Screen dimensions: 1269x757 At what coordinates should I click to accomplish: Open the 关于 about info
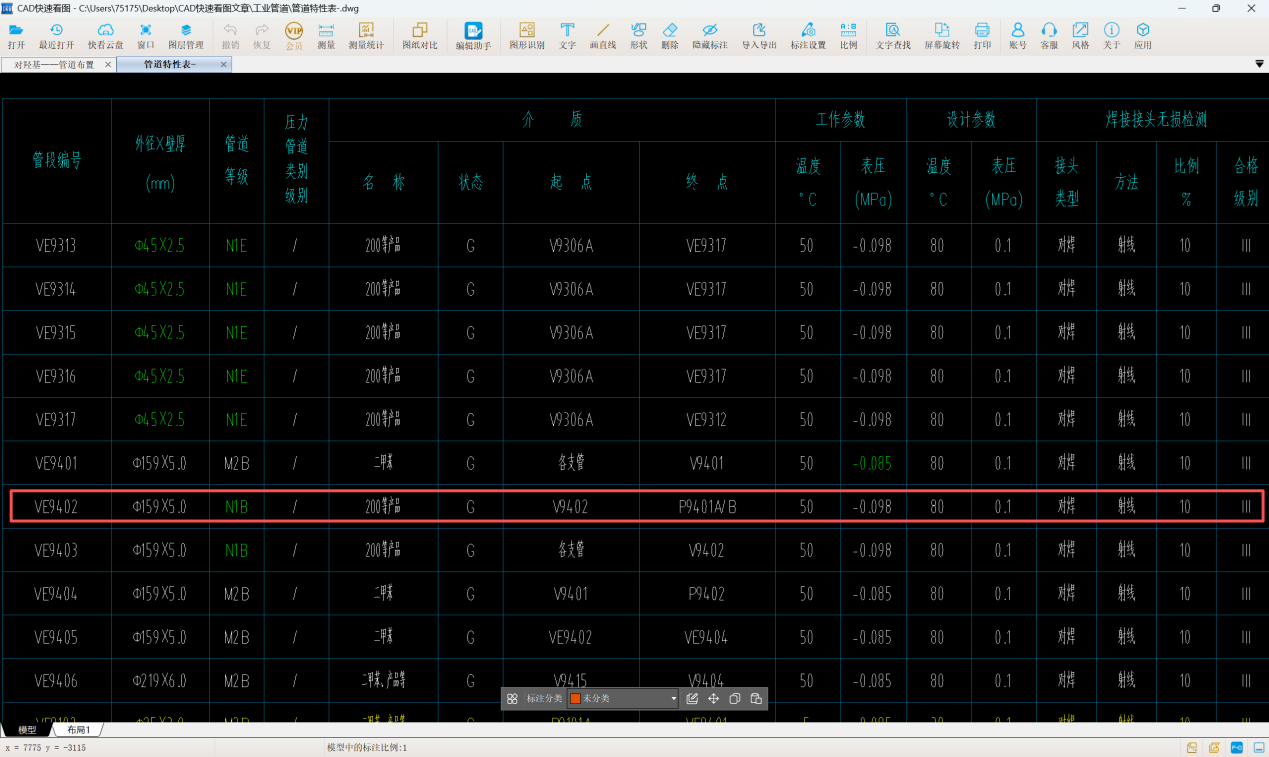coord(1111,36)
